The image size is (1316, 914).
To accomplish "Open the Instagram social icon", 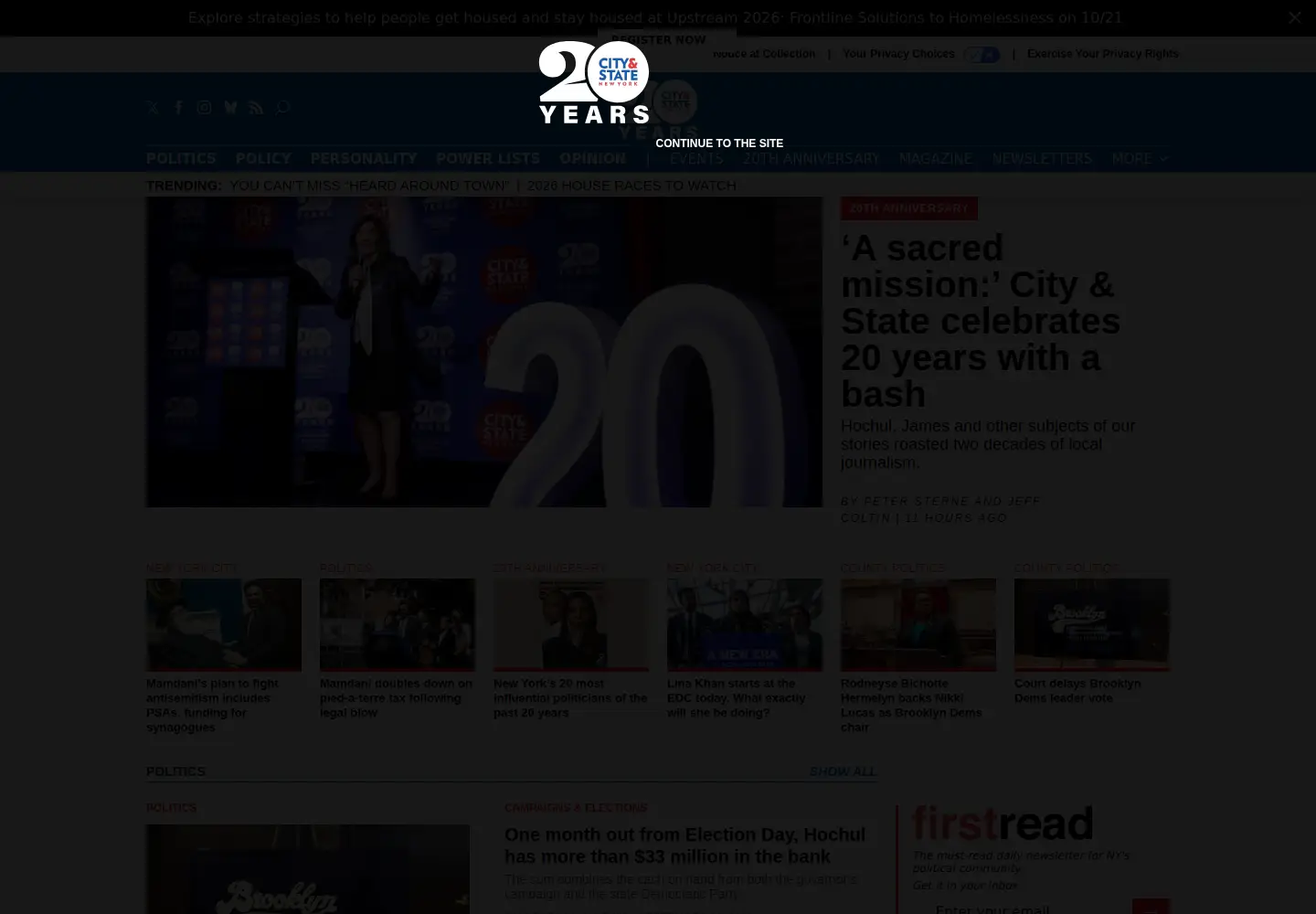I will [204, 108].
